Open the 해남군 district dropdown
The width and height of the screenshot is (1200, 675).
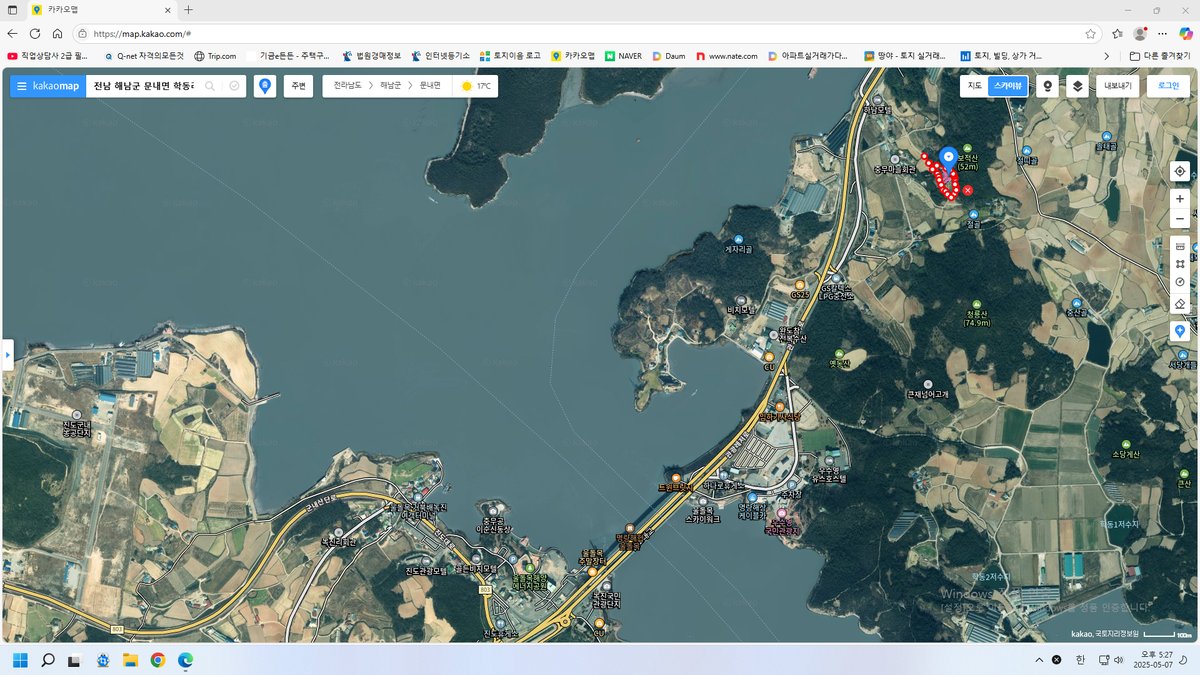tap(390, 86)
